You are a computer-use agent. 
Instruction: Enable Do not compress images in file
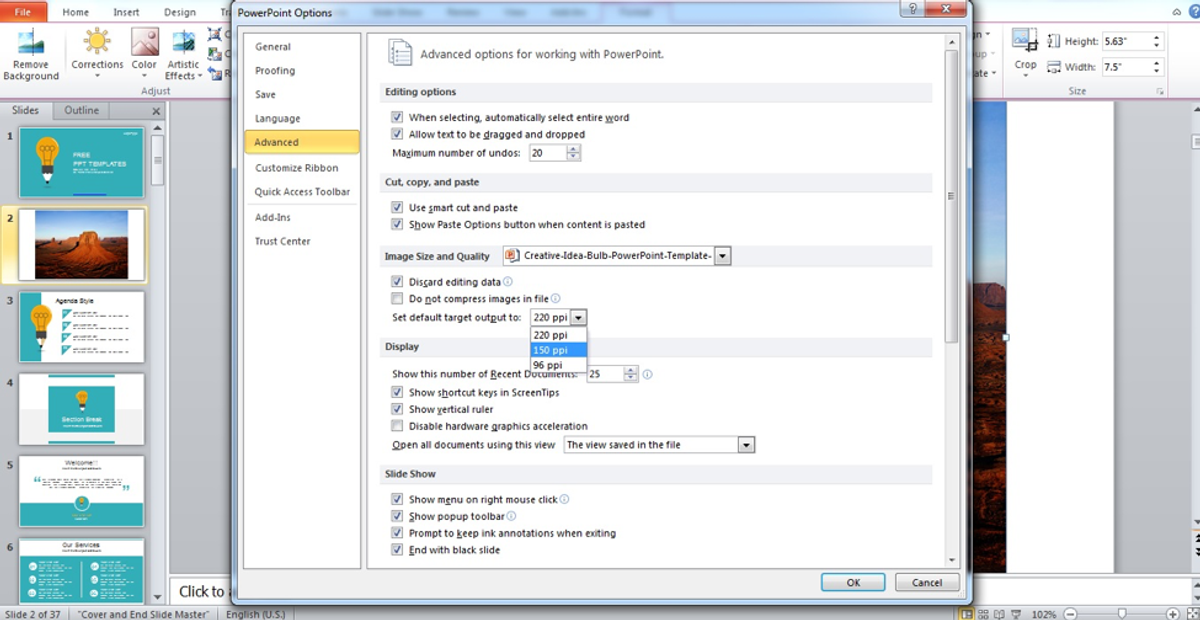click(398, 298)
